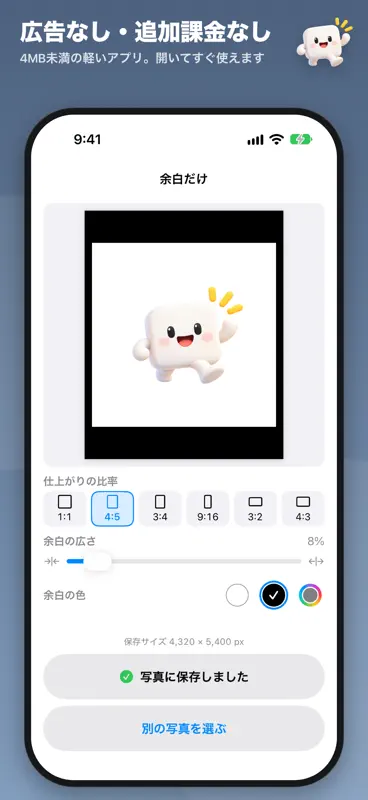Image resolution: width=368 pixels, height=800 pixels.
Task: Click the Wi-Fi status icon
Action: pos(277,139)
